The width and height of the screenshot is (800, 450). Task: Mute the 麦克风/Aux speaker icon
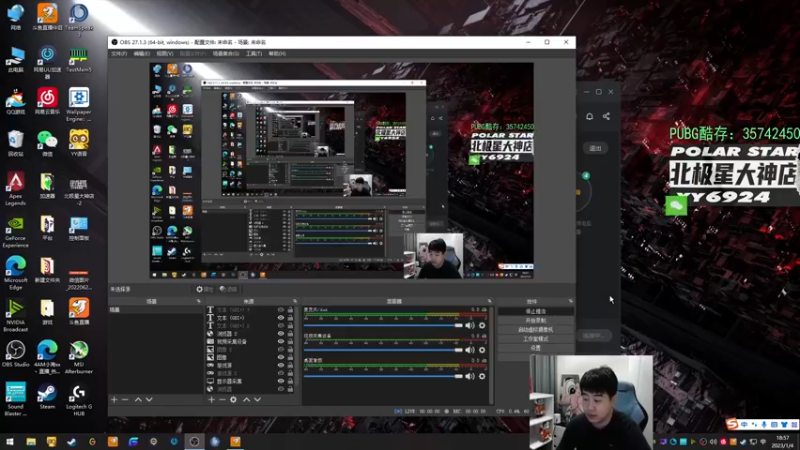[470, 325]
